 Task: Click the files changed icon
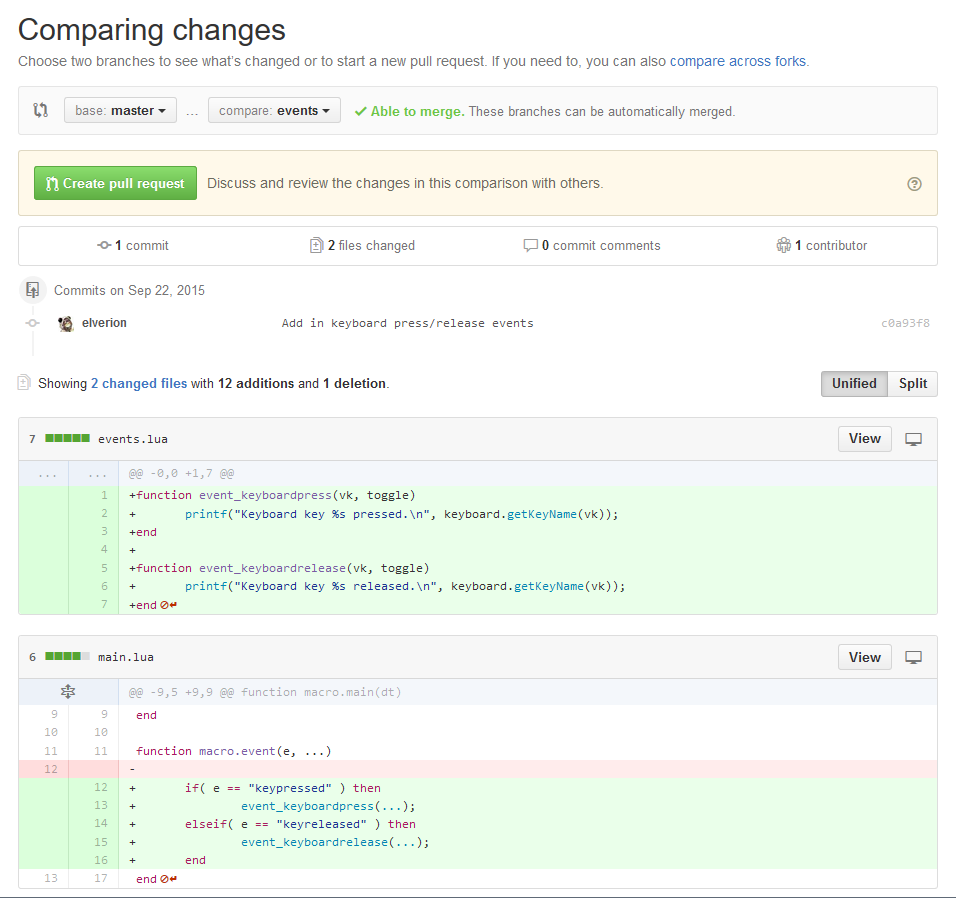click(316, 246)
